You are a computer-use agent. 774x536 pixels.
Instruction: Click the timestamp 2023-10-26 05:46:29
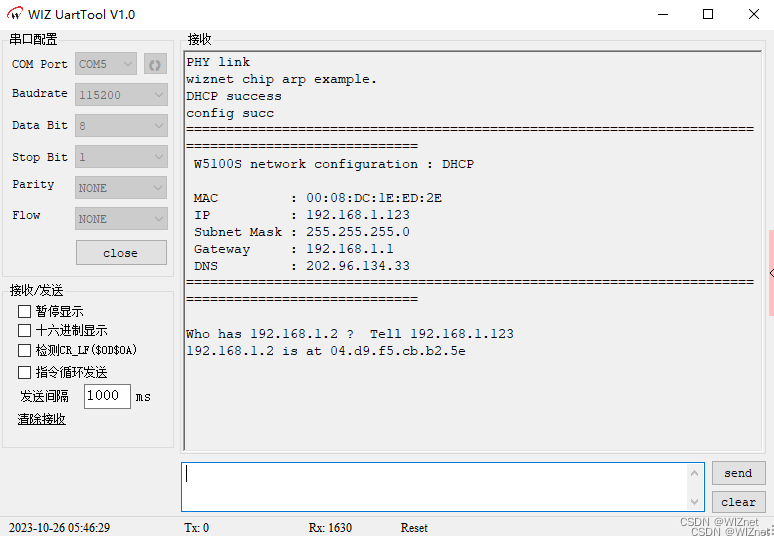[x=59, y=528]
